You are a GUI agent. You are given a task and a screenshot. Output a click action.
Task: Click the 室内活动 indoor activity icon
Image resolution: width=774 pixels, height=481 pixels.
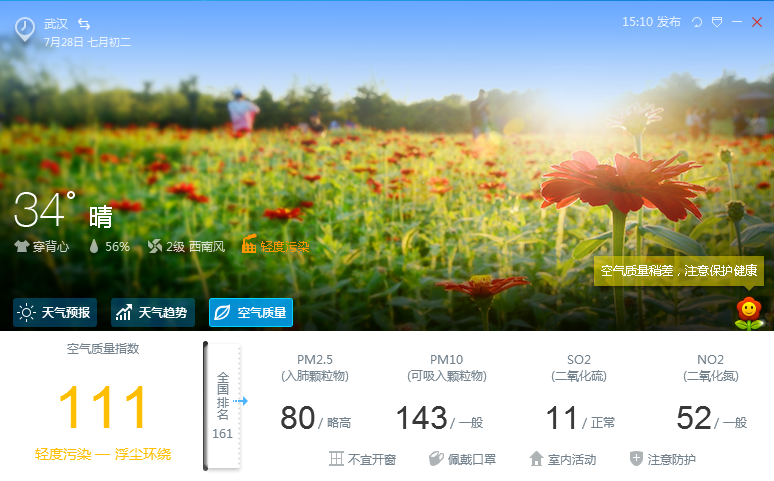click(536, 459)
